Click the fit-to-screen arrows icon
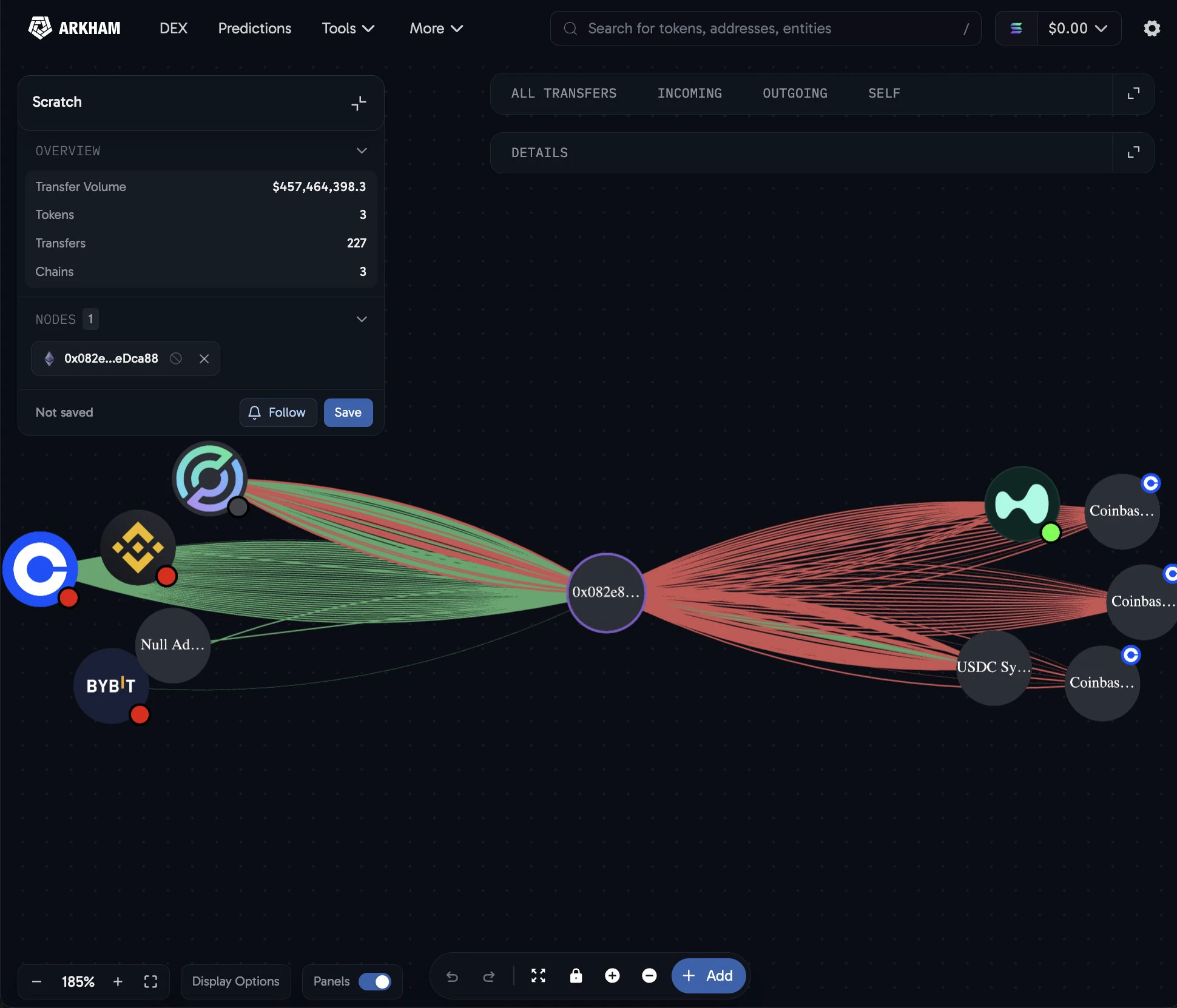This screenshot has height=1008, width=1177. [538, 975]
